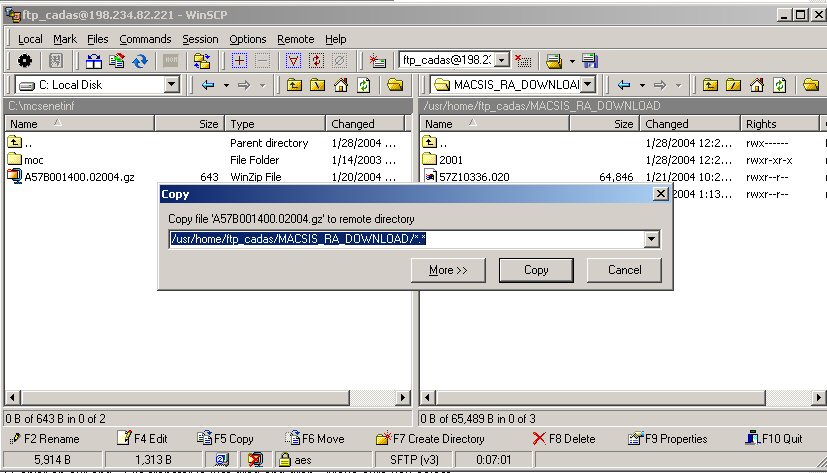This screenshot has width=827, height=473.
Task: Click F7 Create Directory in bottom bar
Action: (x=430, y=438)
